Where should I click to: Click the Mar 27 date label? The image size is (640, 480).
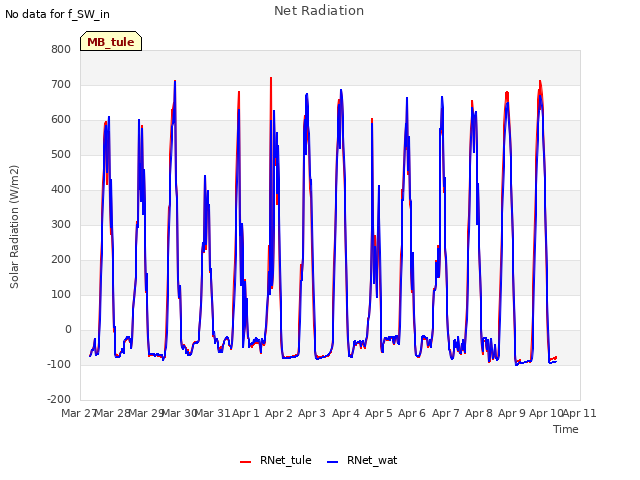[x=78, y=413]
